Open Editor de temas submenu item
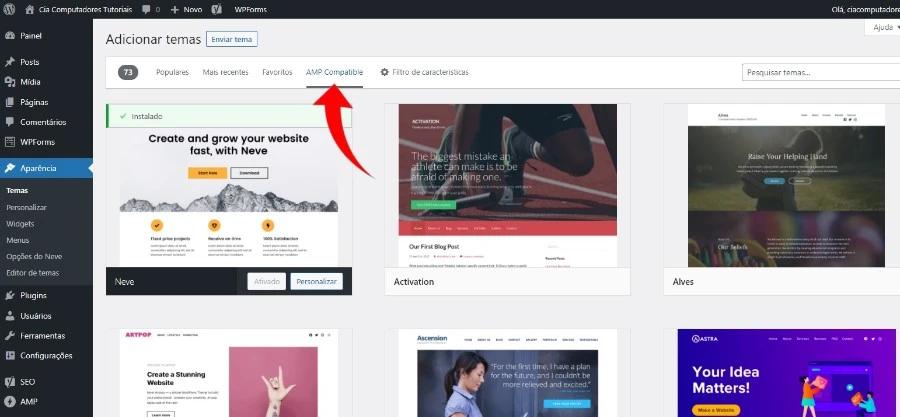This screenshot has height=417, width=900. coord(32,273)
